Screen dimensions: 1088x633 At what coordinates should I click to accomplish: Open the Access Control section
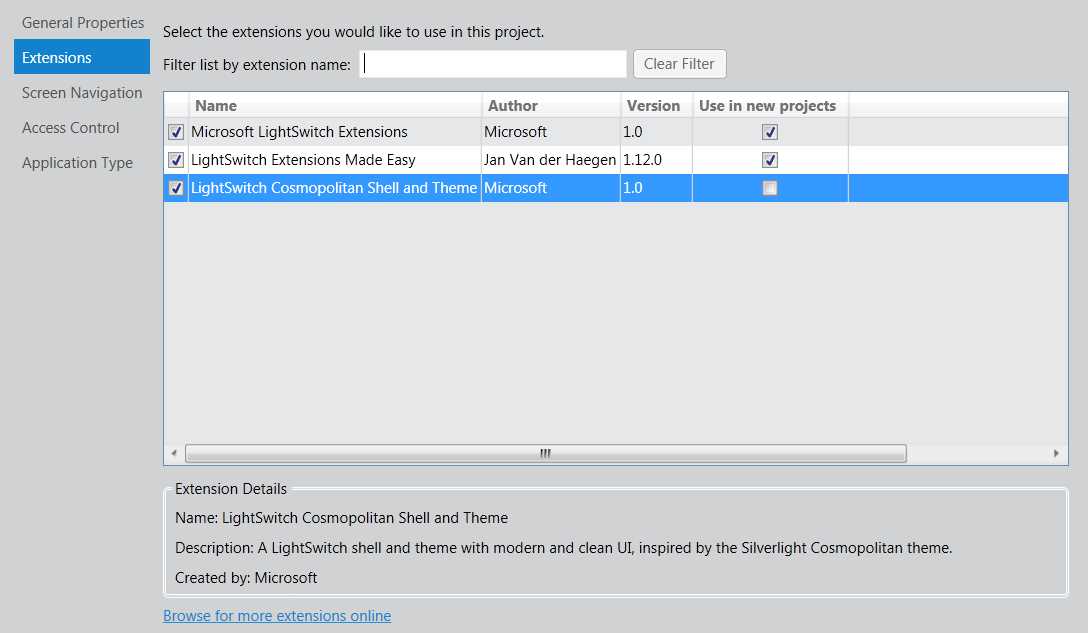(x=70, y=127)
